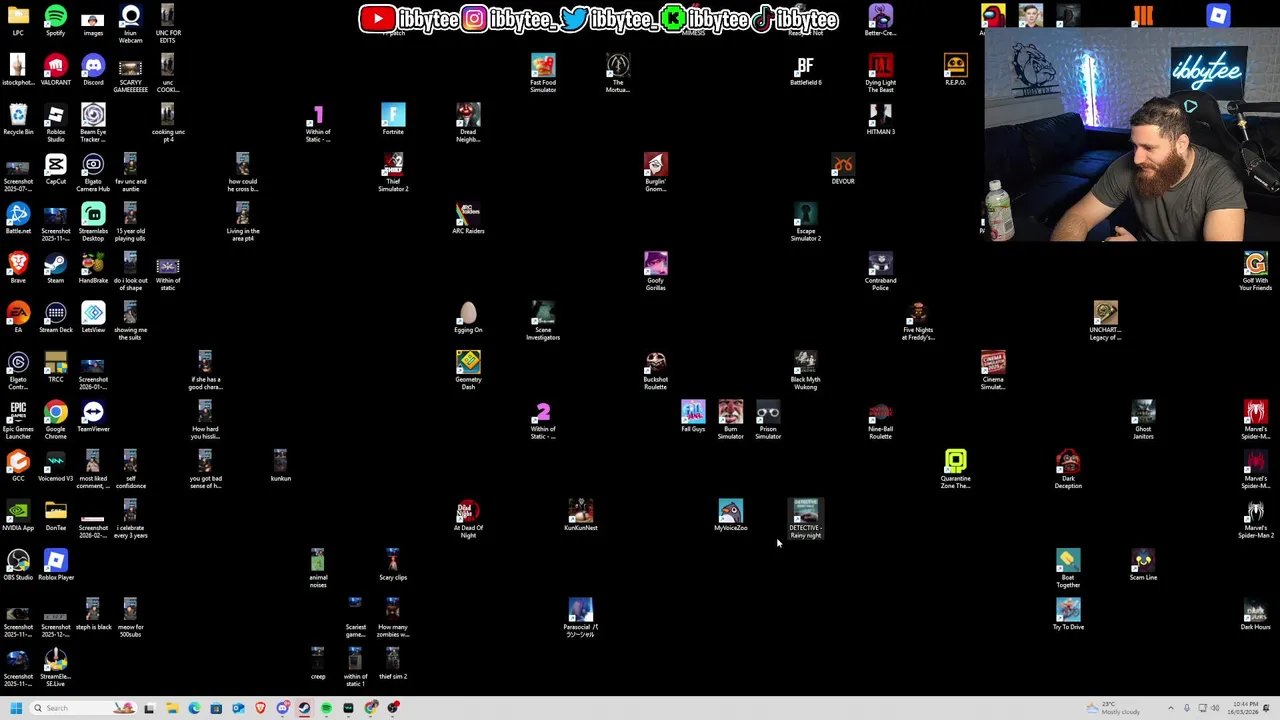
Task: Open 'Scary clips' video file
Action: coord(393,565)
